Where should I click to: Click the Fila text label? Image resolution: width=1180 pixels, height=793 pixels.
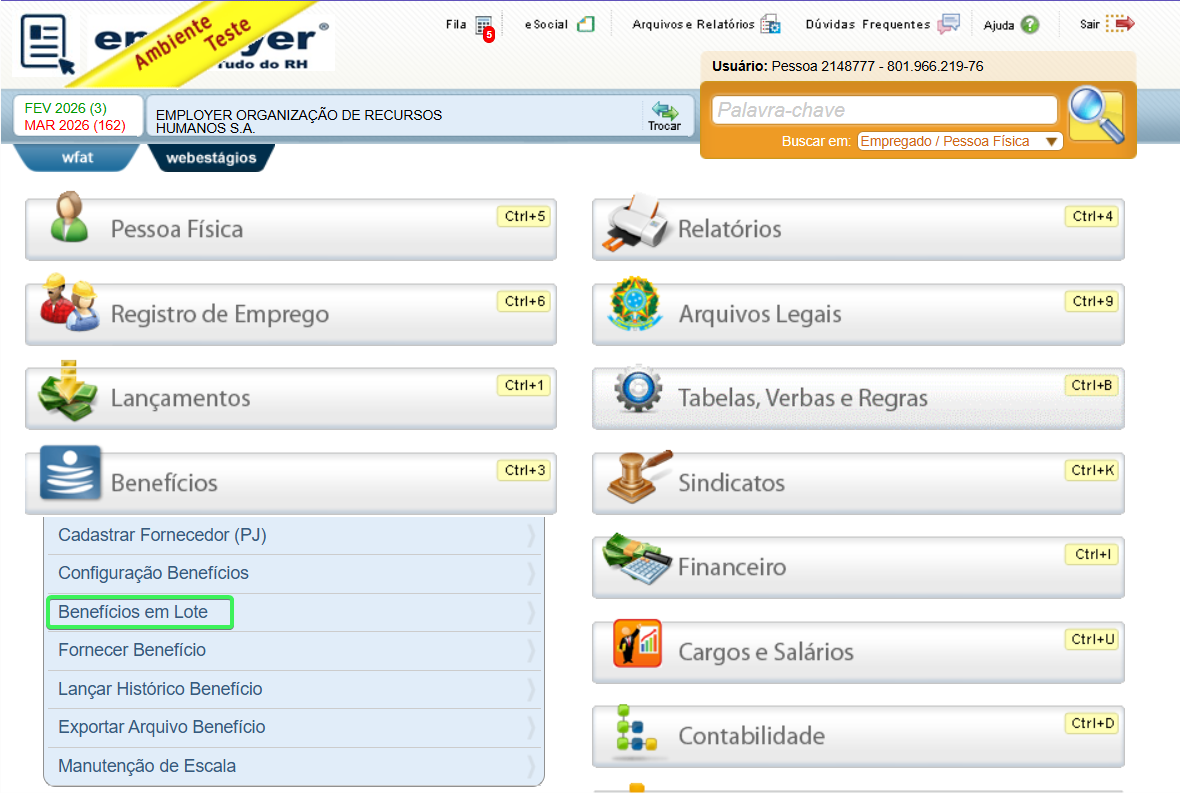click(x=456, y=24)
